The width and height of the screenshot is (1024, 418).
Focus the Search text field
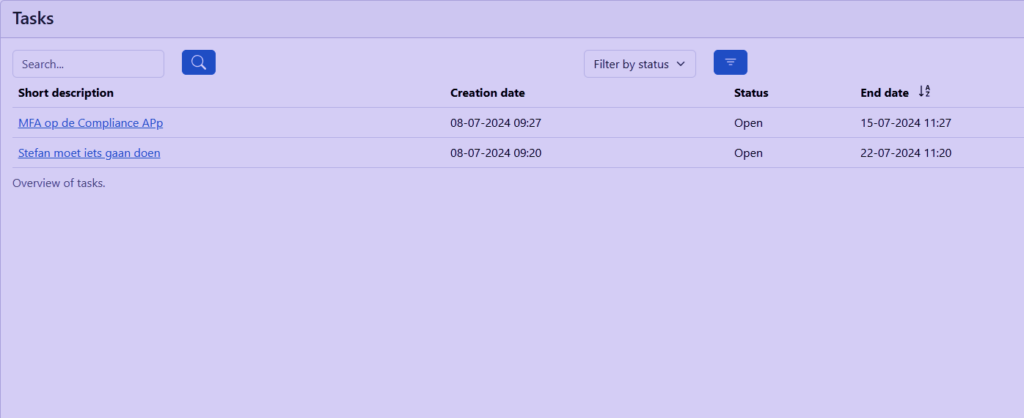click(88, 64)
